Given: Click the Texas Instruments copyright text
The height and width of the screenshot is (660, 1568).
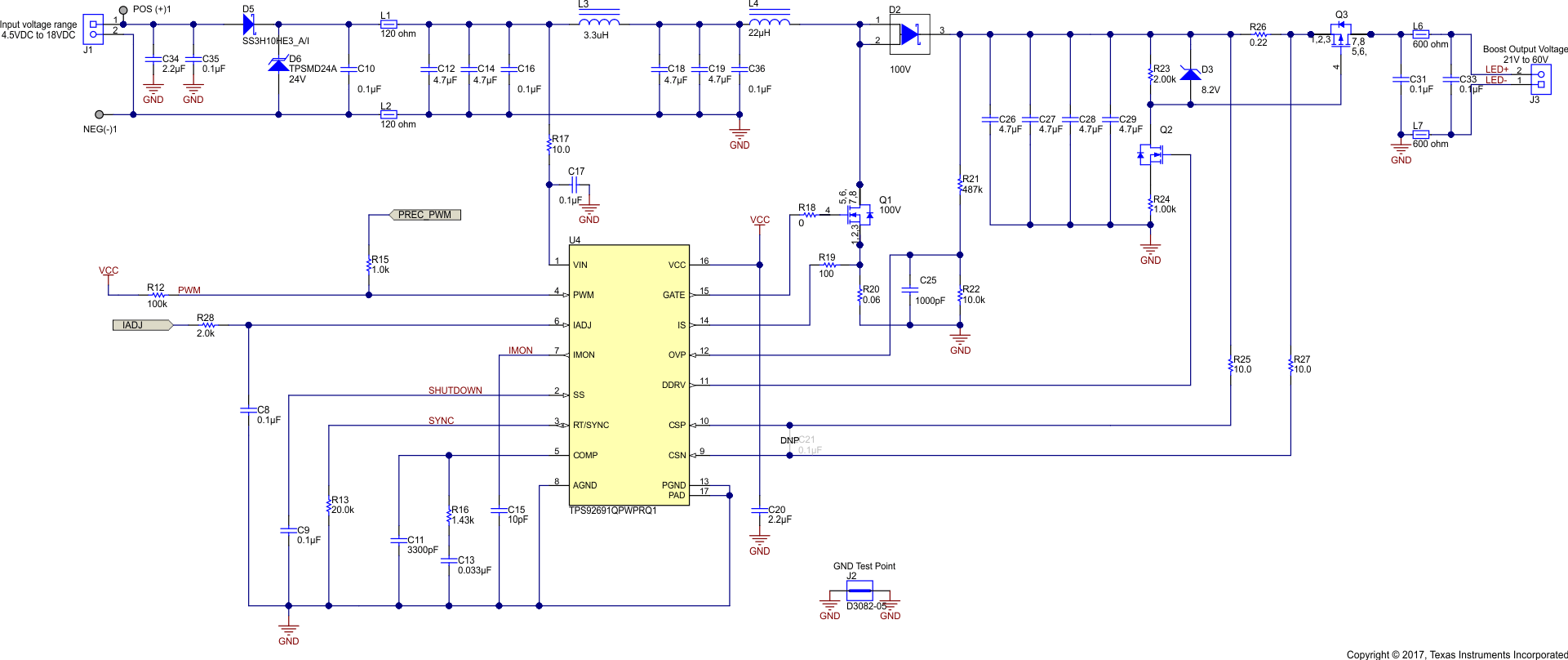Looking at the screenshot, I should point(1457,654).
